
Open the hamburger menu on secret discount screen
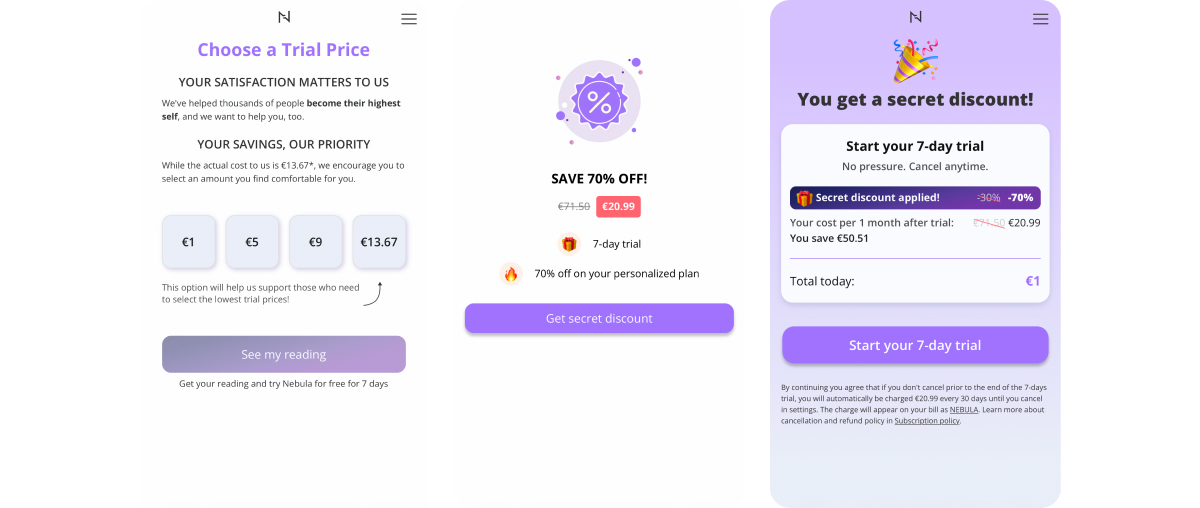click(1040, 19)
